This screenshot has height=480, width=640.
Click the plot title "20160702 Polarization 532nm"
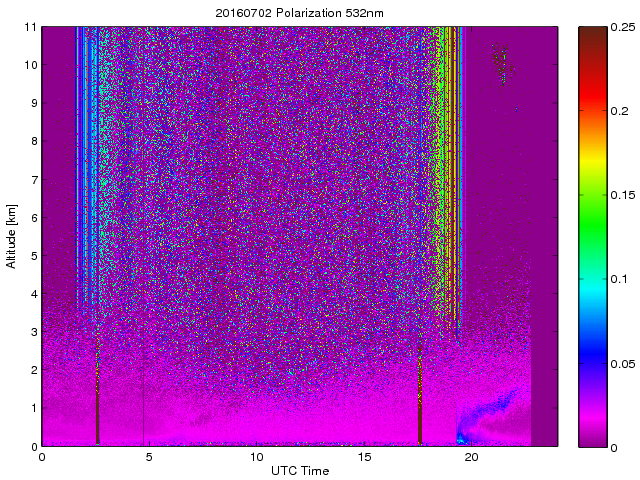point(300,13)
